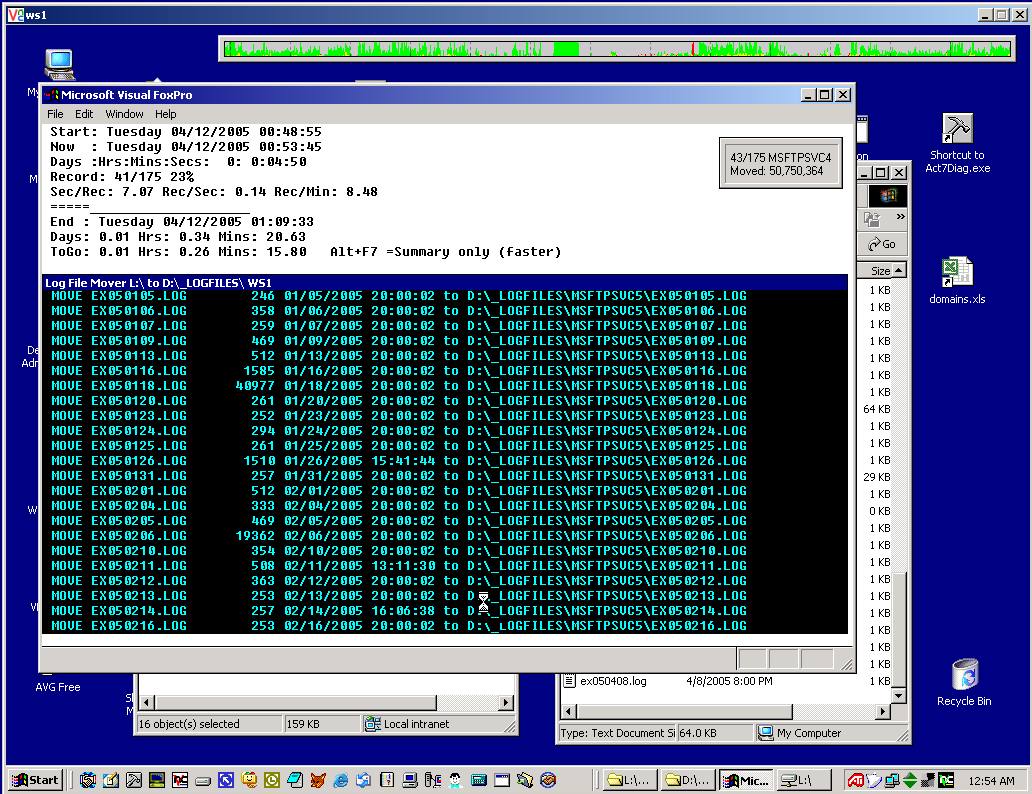Viewport: 1032px width, 794px height.
Task: Select the AVG Free desktop icon label
Action: coord(58,687)
